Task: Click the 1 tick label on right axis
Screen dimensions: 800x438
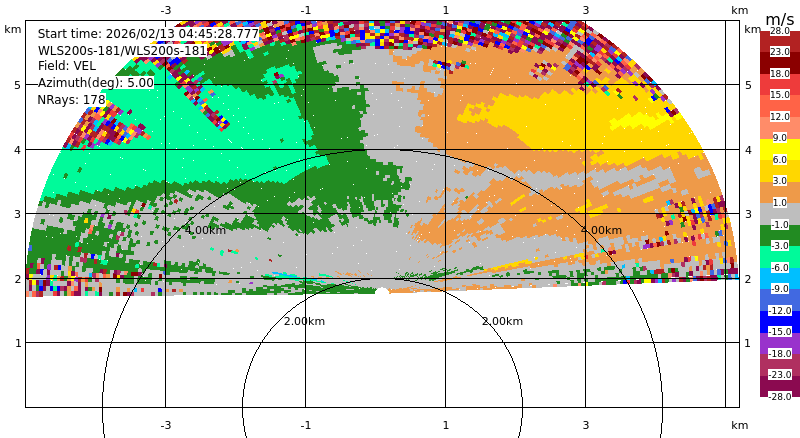Action: (748, 344)
